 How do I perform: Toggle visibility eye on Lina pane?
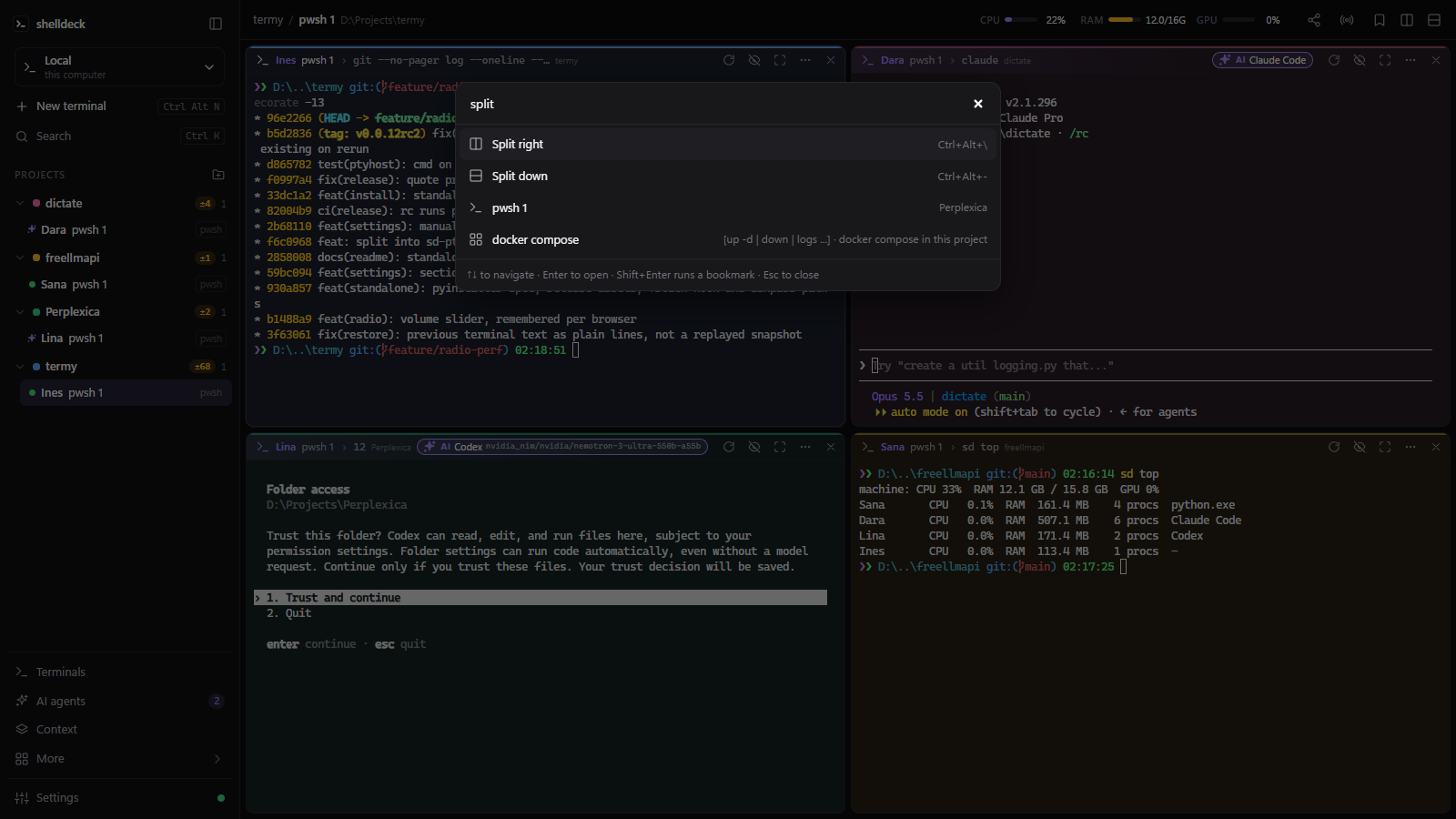[754, 447]
